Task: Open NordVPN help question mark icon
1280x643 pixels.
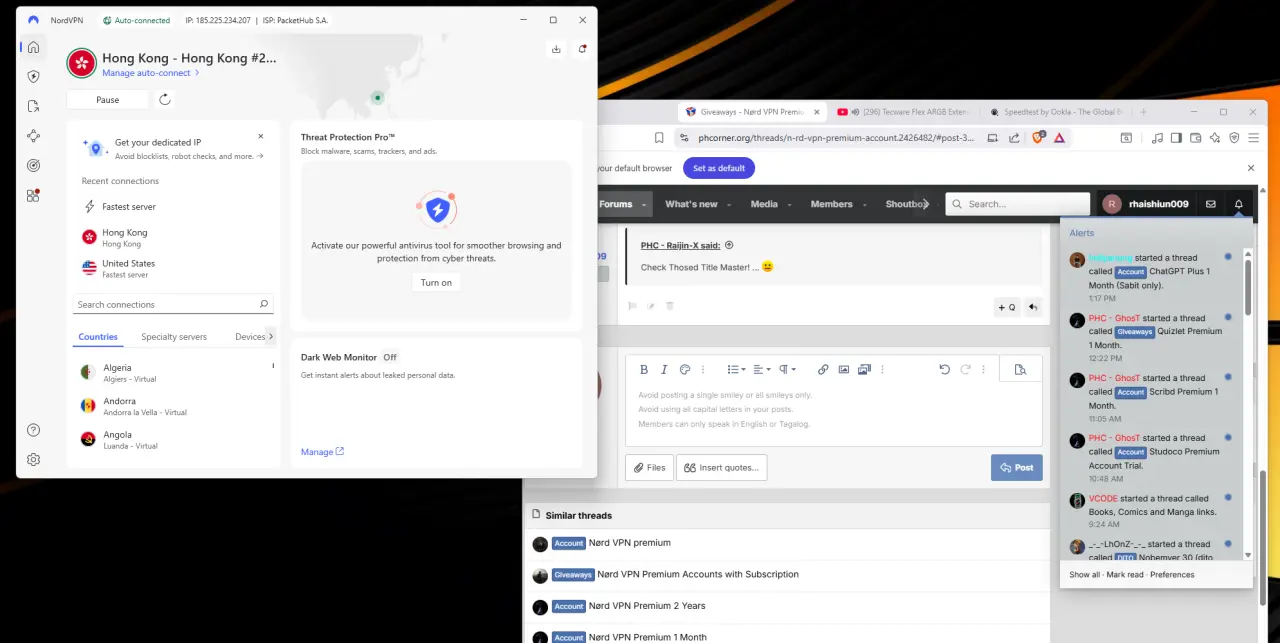Action: click(x=33, y=430)
